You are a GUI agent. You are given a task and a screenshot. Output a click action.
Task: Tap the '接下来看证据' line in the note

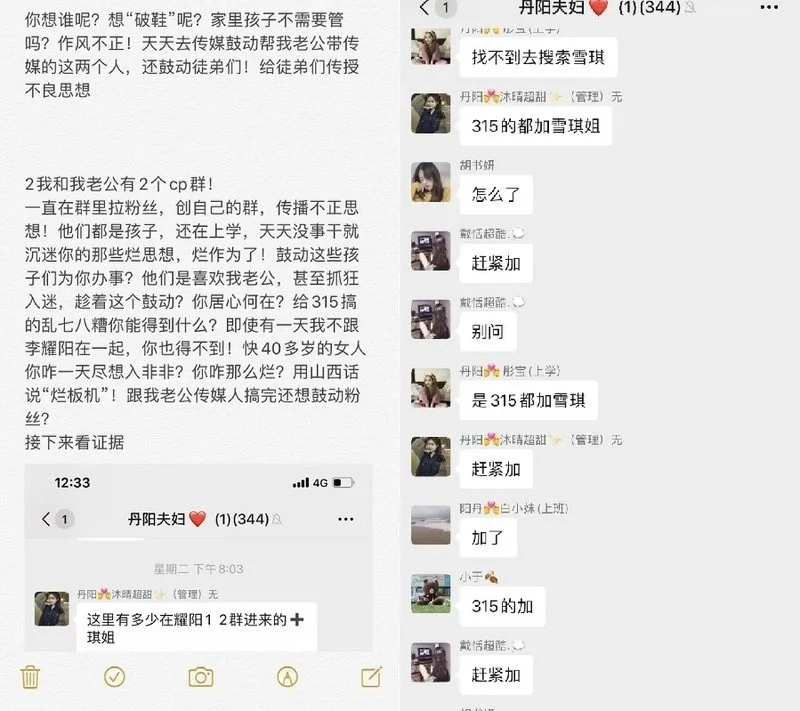(x=74, y=442)
